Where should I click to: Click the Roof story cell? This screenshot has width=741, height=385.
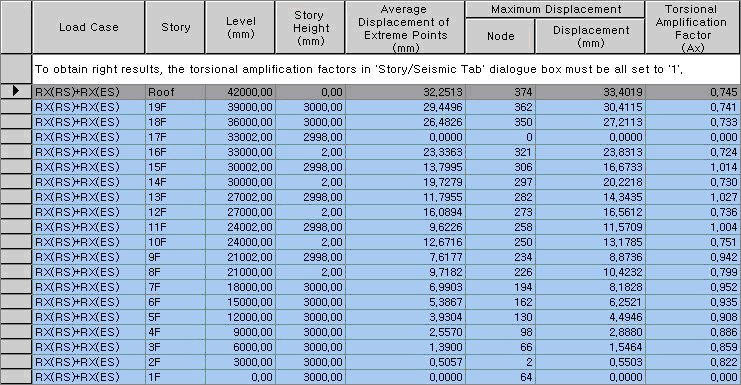click(175, 92)
